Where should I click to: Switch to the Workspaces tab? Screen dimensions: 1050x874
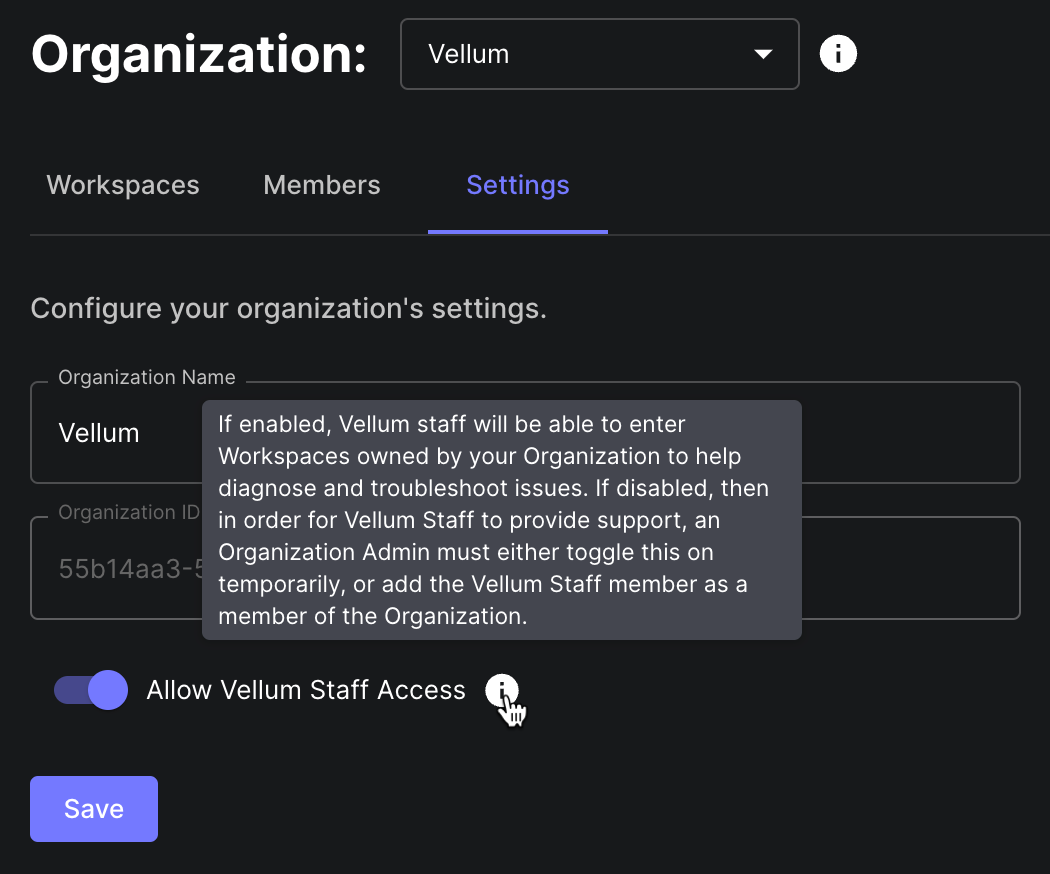pos(123,186)
